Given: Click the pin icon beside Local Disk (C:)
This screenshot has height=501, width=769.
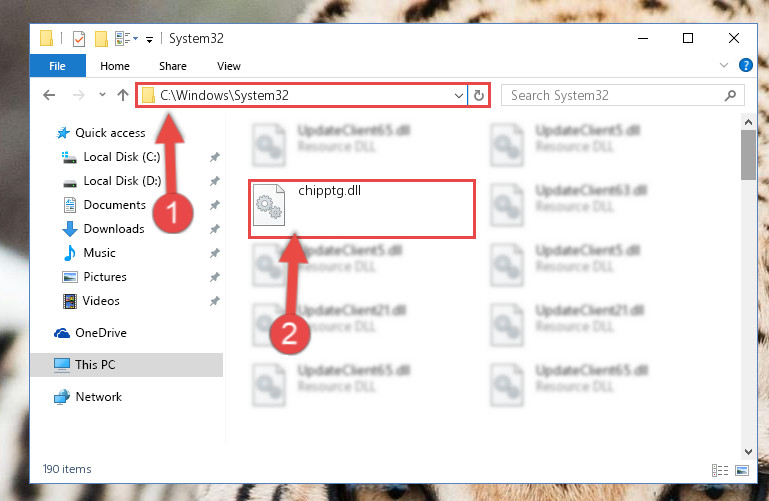Looking at the screenshot, I should click(214, 157).
